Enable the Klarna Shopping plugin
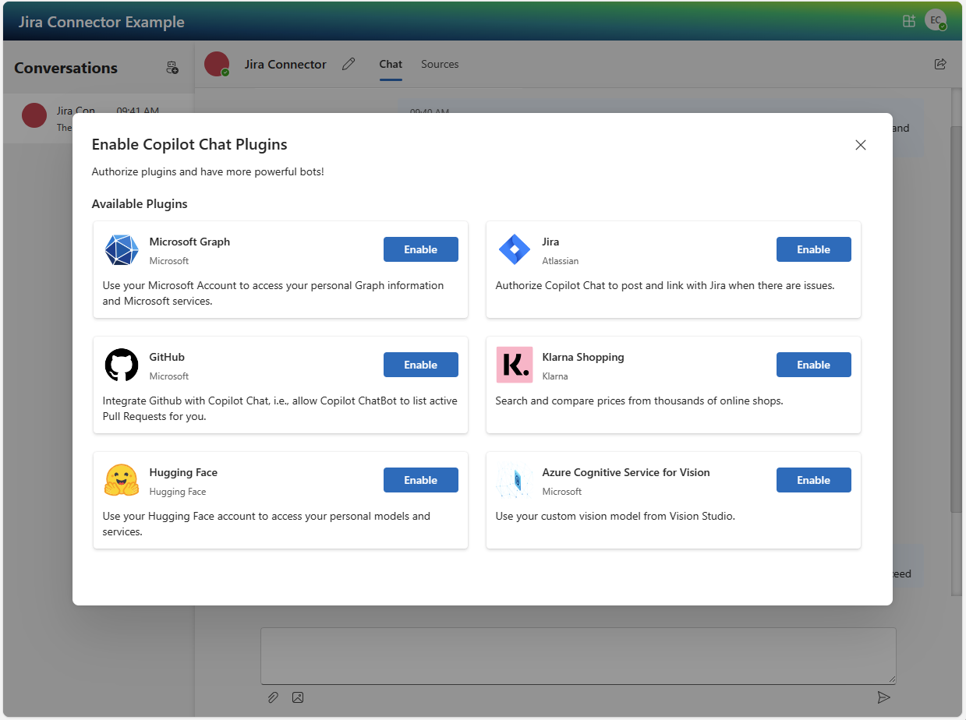 click(813, 365)
